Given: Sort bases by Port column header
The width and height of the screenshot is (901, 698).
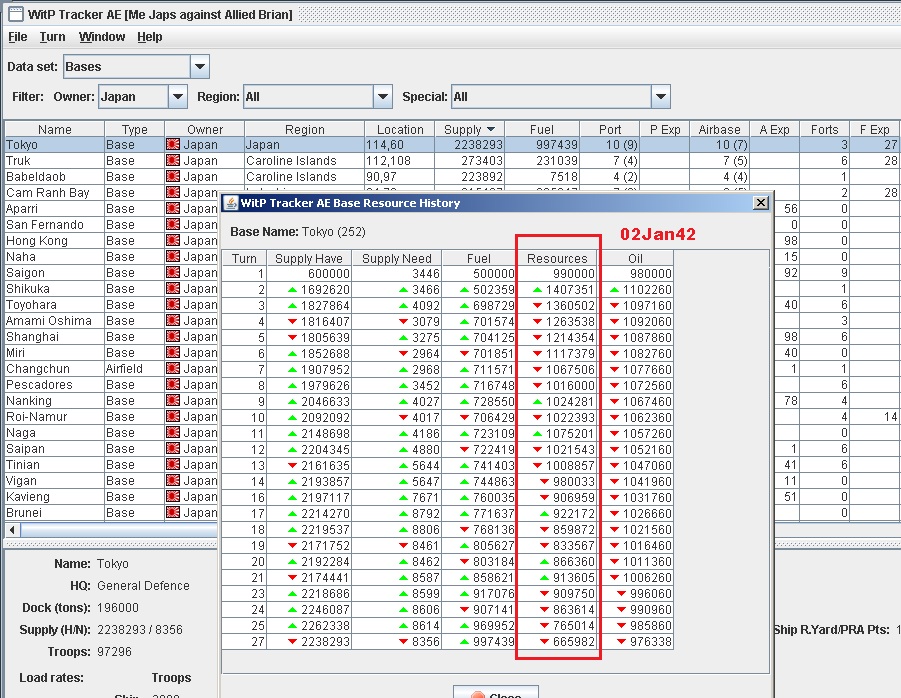Looking at the screenshot, I should click(x=610, y=129).
